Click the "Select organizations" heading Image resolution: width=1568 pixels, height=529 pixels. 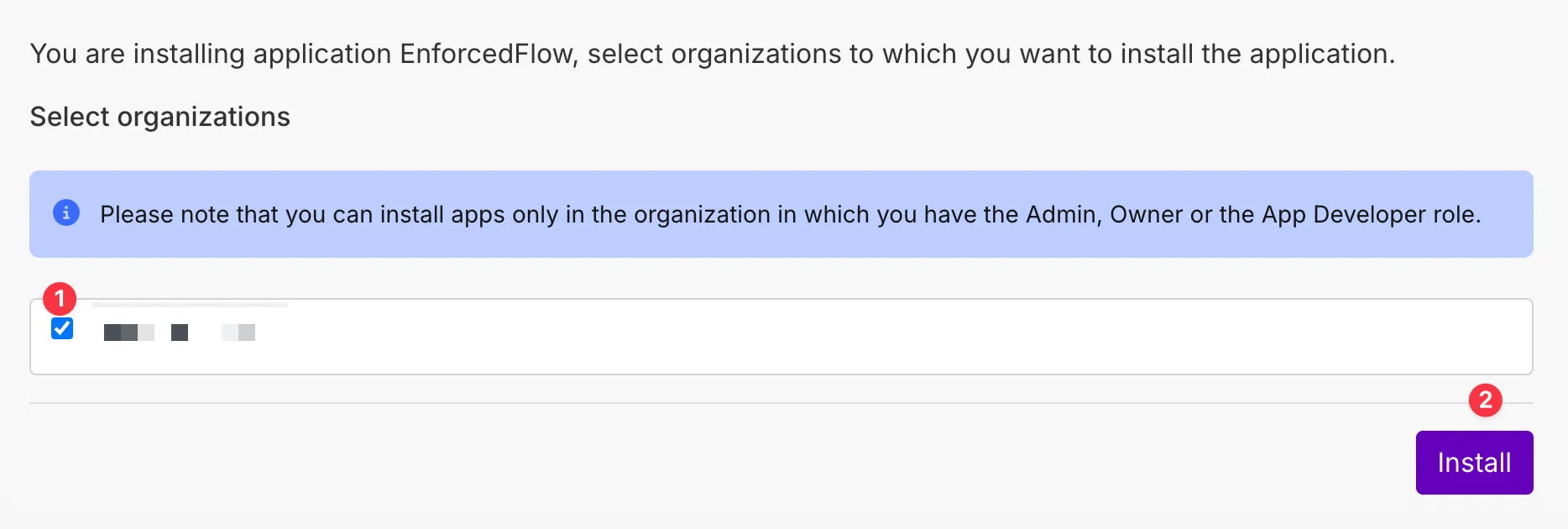pos(159,117)
